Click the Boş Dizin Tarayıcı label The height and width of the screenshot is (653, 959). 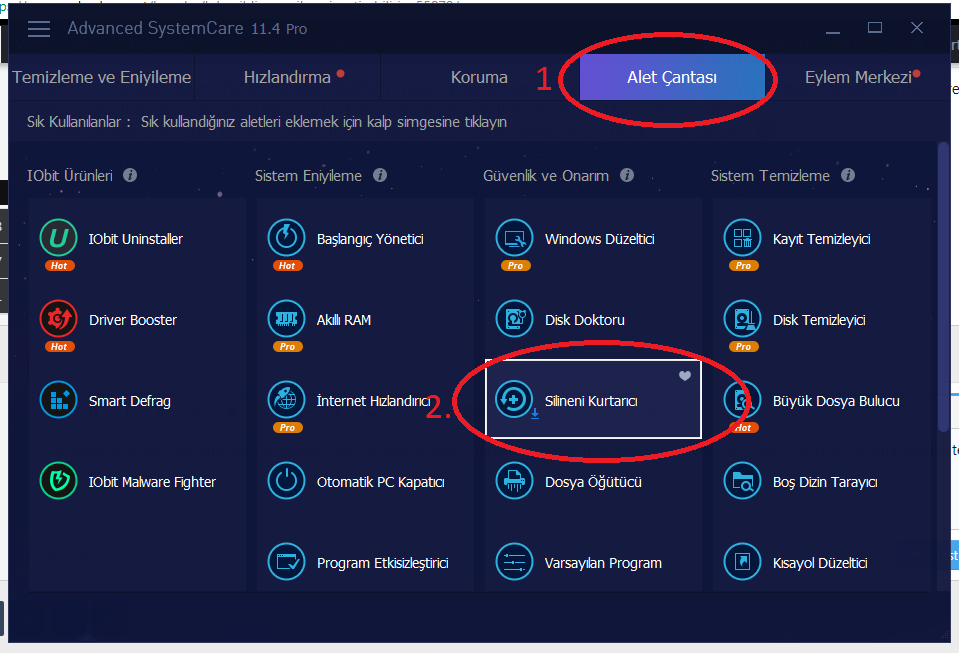click(825, 482)
